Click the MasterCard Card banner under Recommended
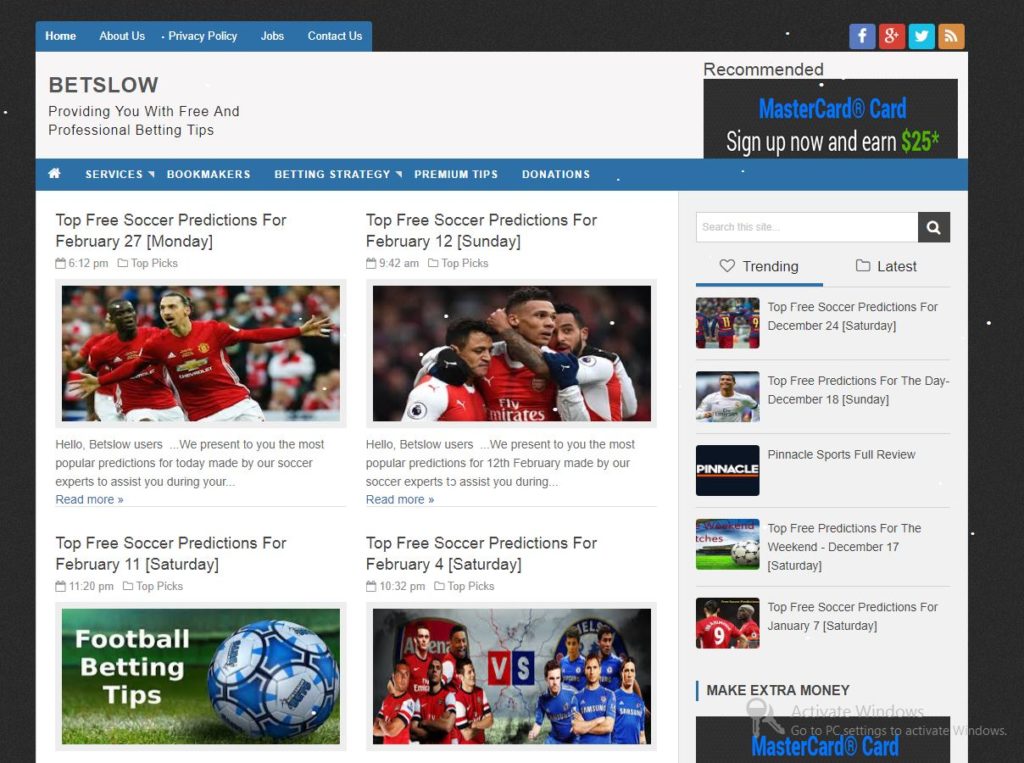 [831, 119]
